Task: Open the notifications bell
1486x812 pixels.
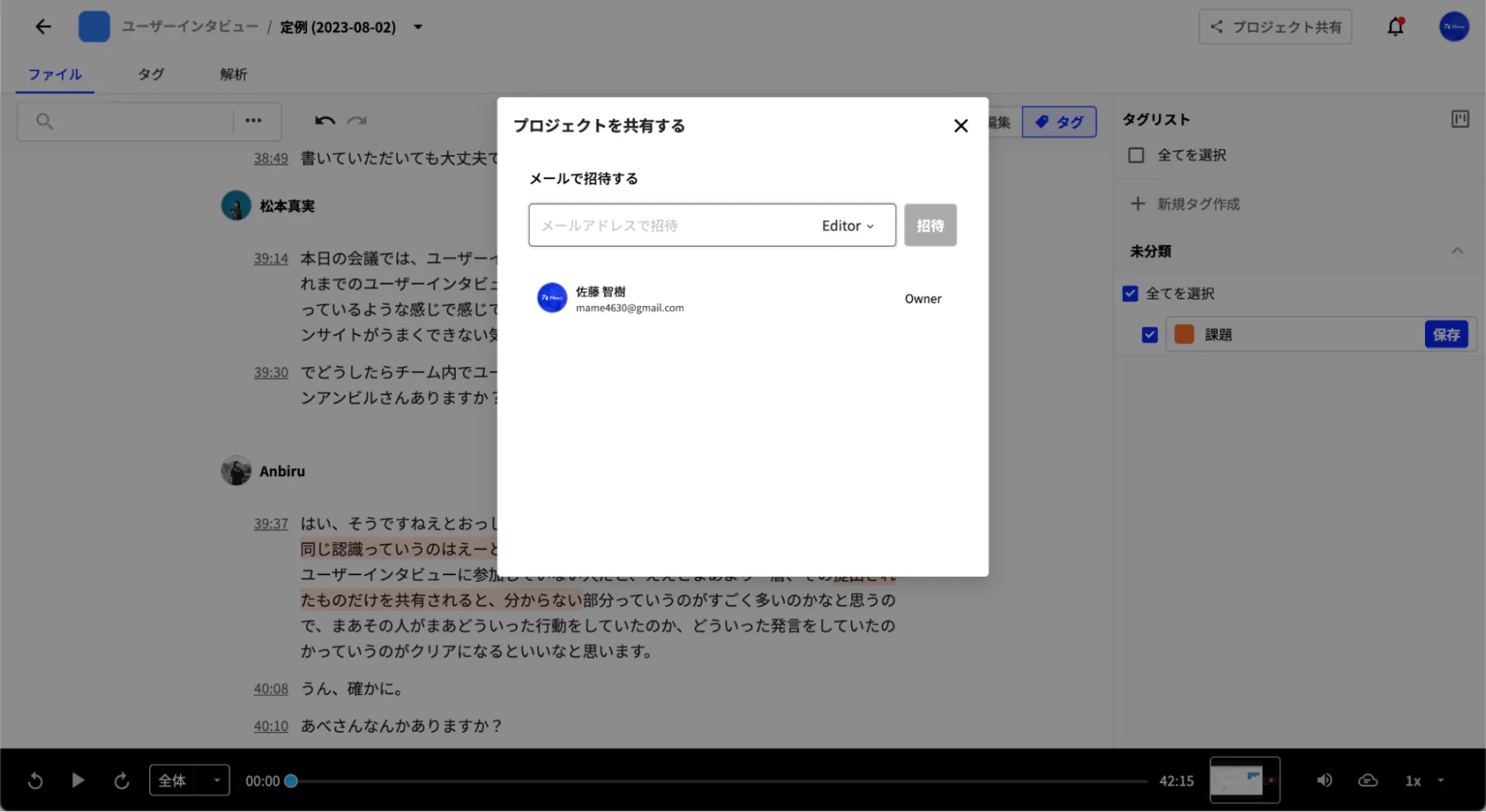Action: [1395, 27]
